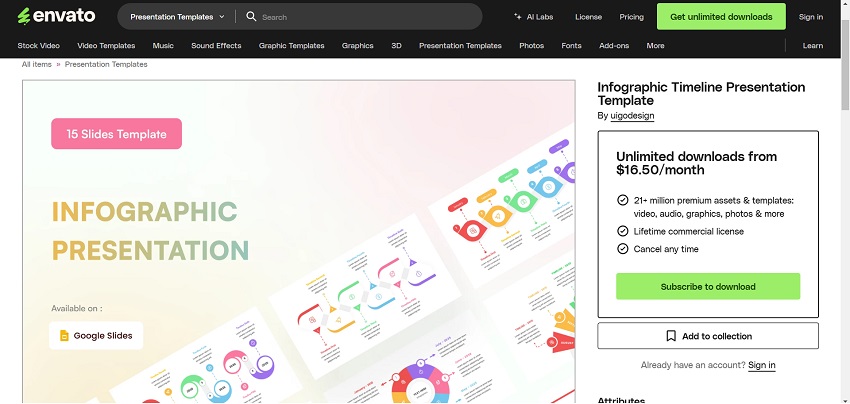The height and width of the screenshot is (404, 850).
Task: Click the template preview image
Action: tap(299, 242)
